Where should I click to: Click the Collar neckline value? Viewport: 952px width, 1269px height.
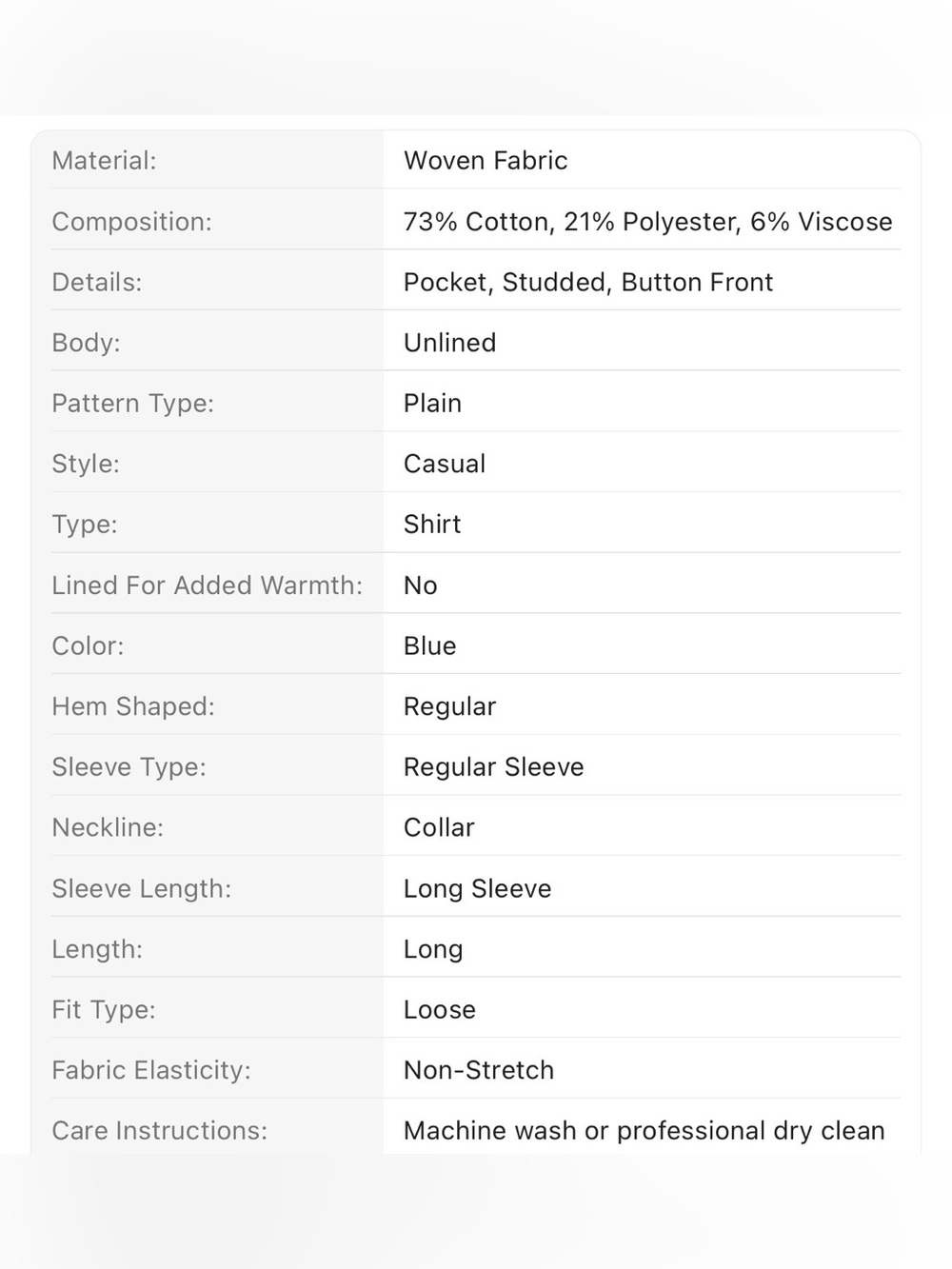tap(439, 828)
